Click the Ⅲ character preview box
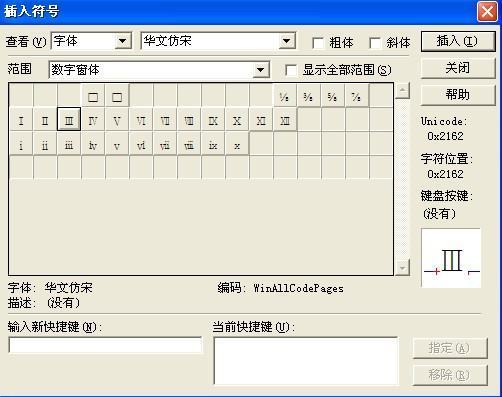Viewport: 502px width, 397px height. (451, 258)
